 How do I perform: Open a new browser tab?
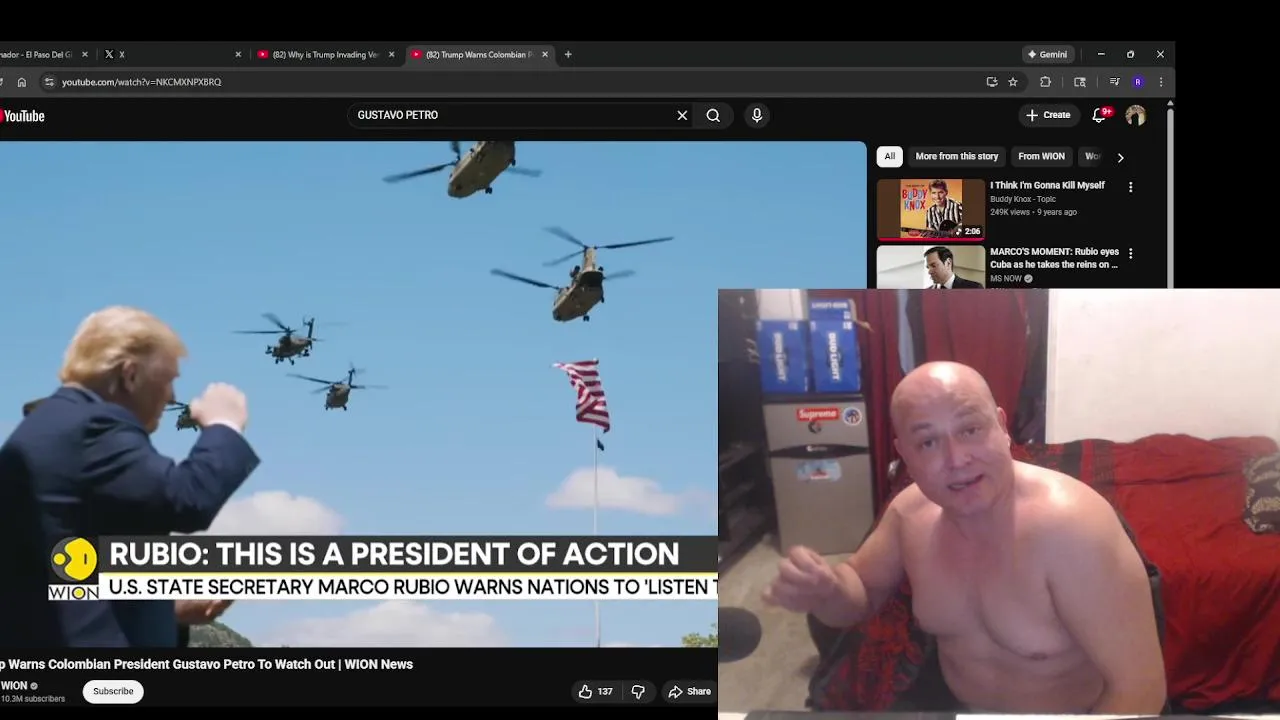[x=568, y=54]
